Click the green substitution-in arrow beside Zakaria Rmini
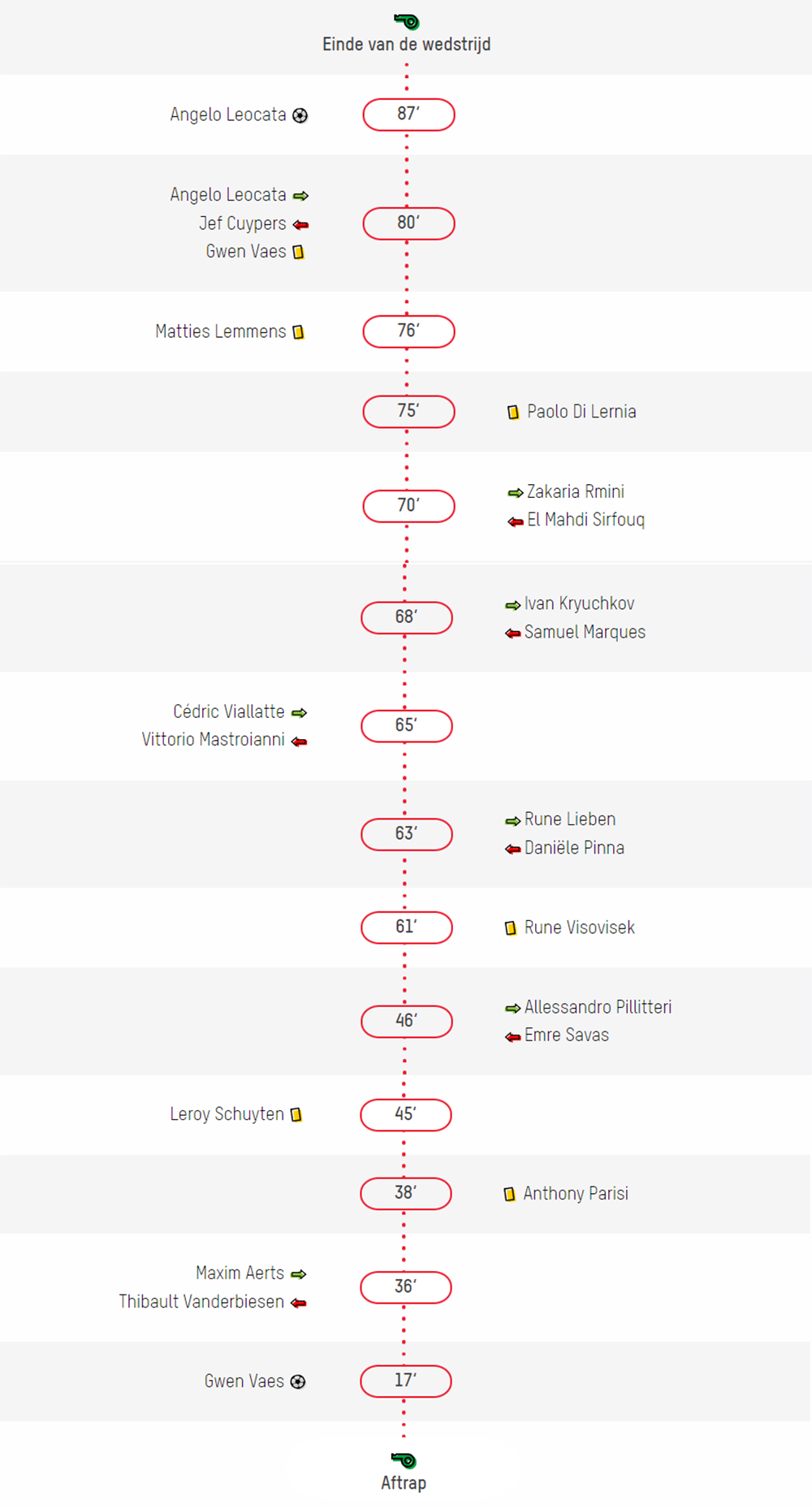Viewport: 812px width, 1509px height. [515, 493]
